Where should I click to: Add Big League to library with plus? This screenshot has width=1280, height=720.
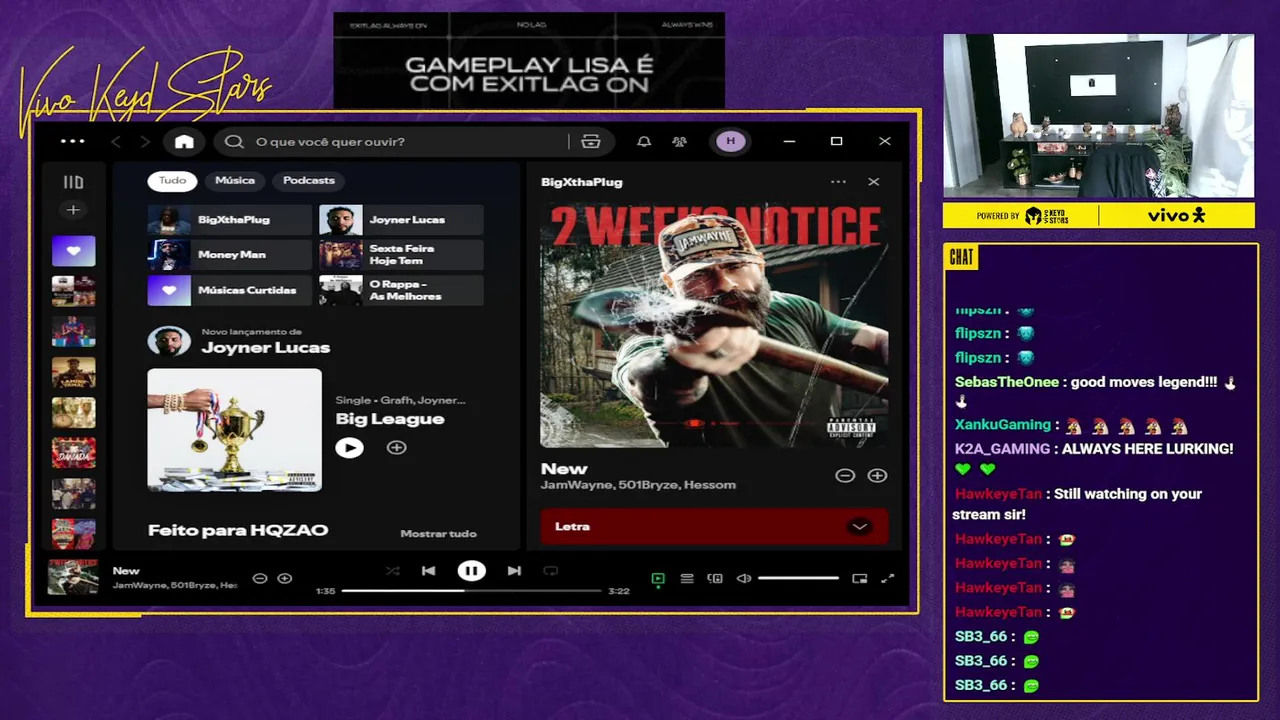pos(397,448)
